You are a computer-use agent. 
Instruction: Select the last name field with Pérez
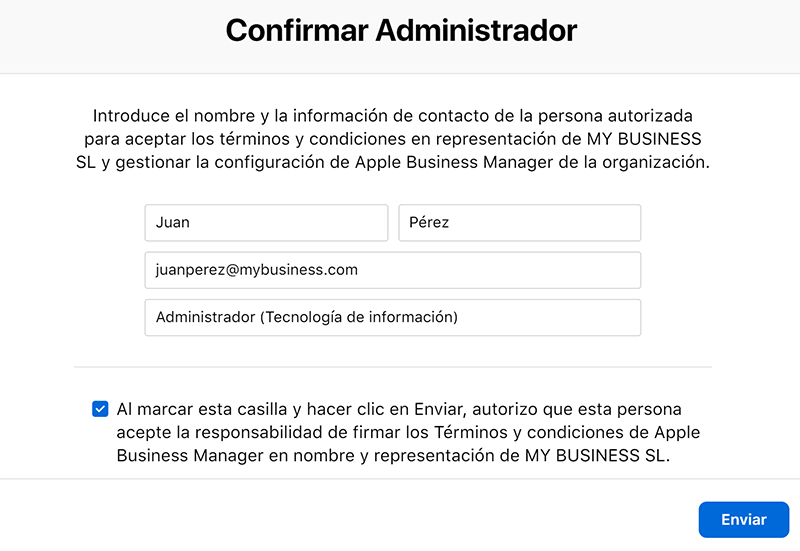coord(519,222)
